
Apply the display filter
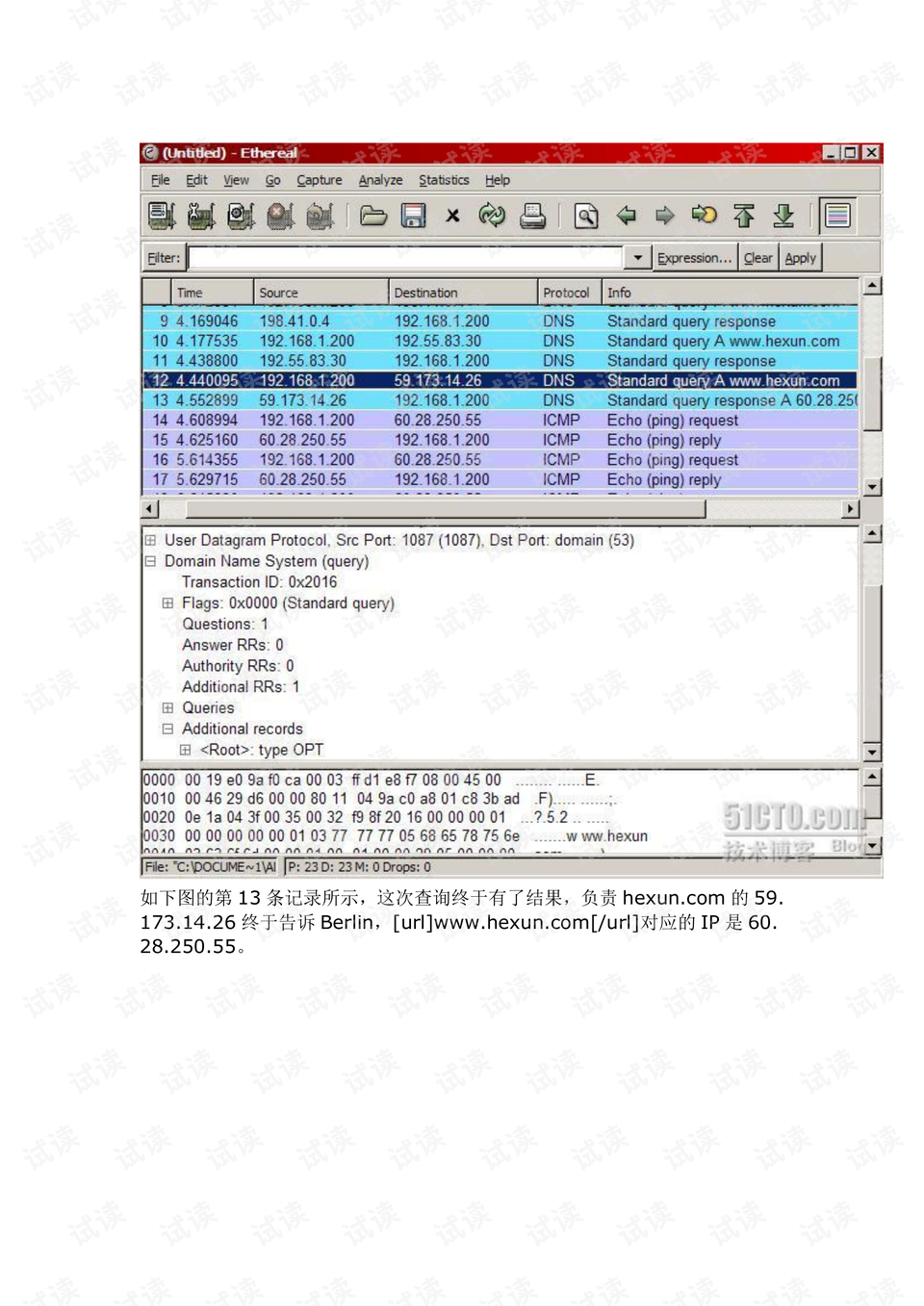801,257
